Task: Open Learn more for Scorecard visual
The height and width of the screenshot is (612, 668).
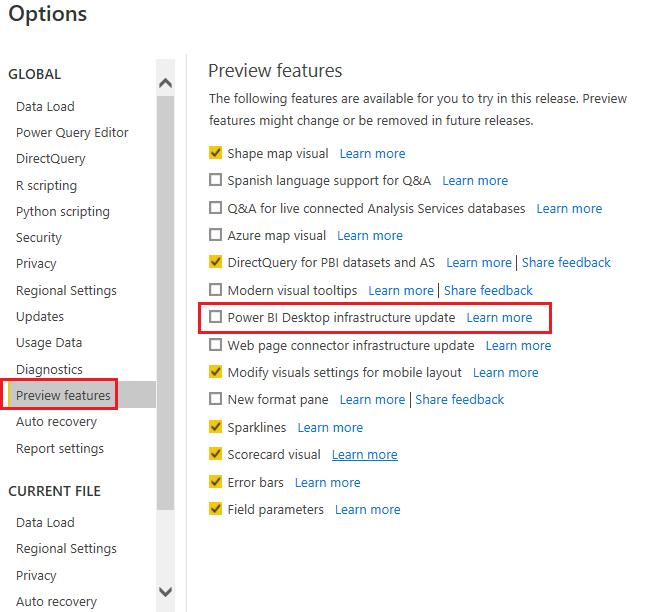Action: pos(365,455)
